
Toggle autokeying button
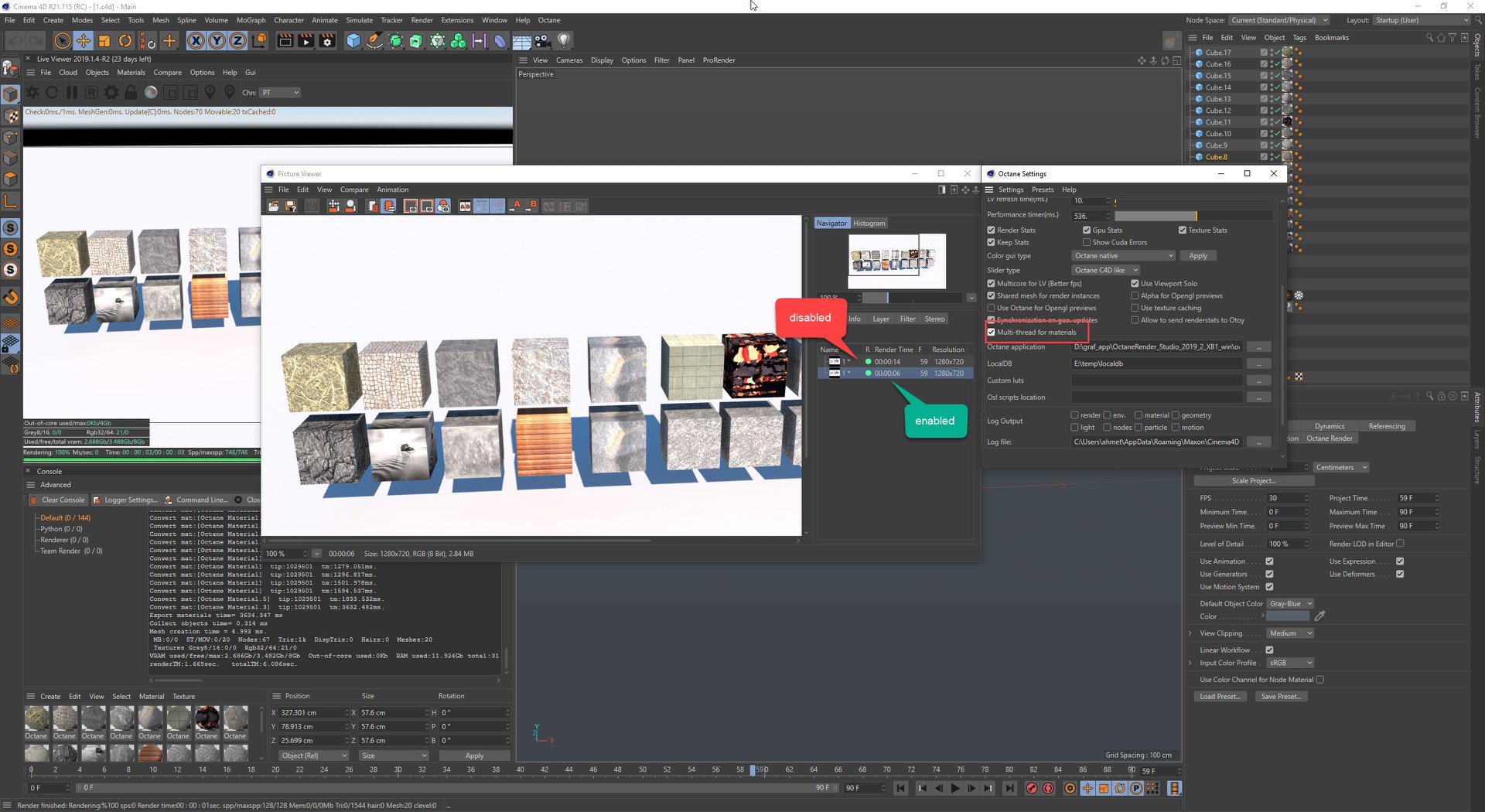(1048, 788)
